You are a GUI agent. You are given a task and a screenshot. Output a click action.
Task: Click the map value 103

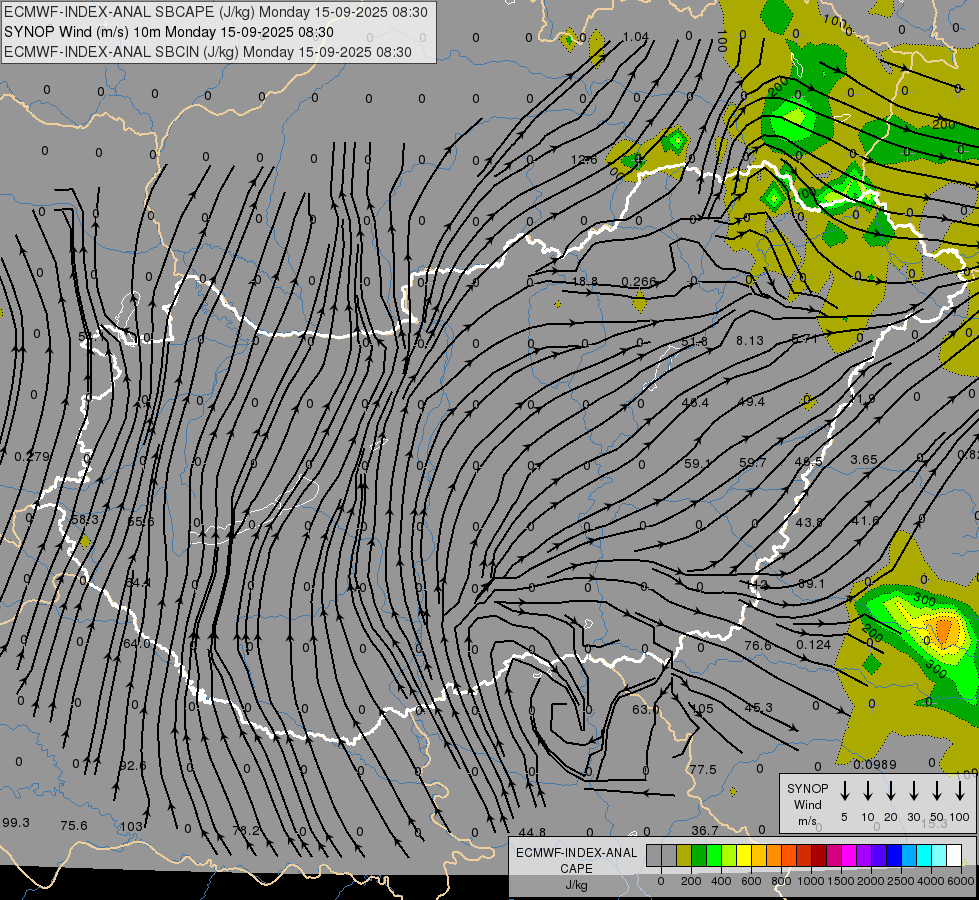[131, 826]
